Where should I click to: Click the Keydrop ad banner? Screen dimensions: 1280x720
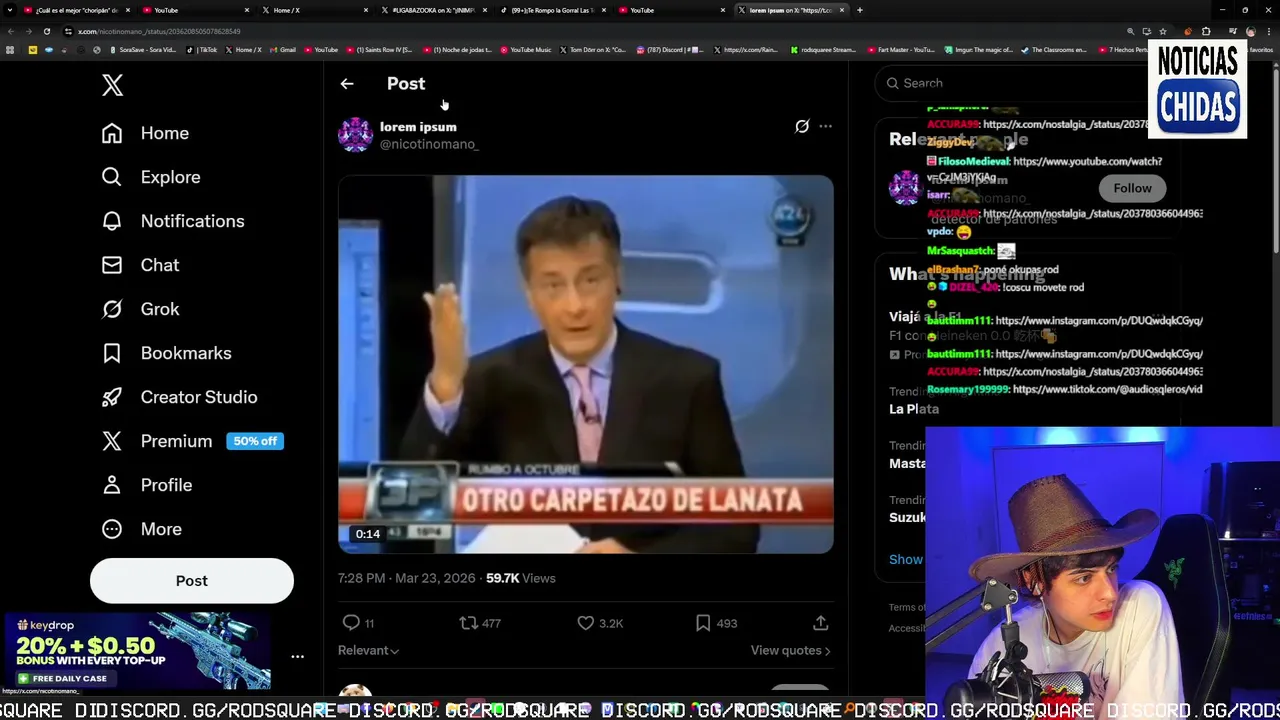click(x=137, y=650)
